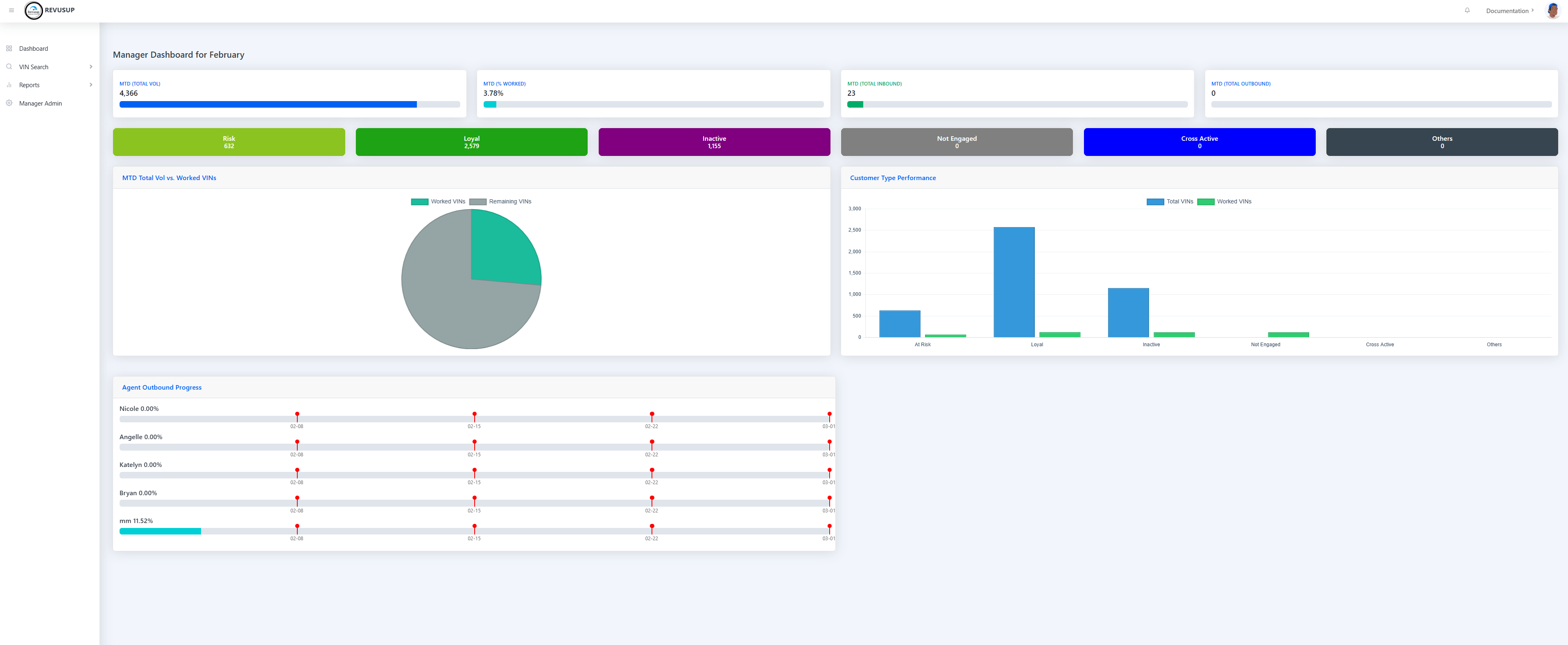The height and width of the screenshot is (645, 1568).
Task: Click the user profile avatar
Action: (x=1553, y=10)
